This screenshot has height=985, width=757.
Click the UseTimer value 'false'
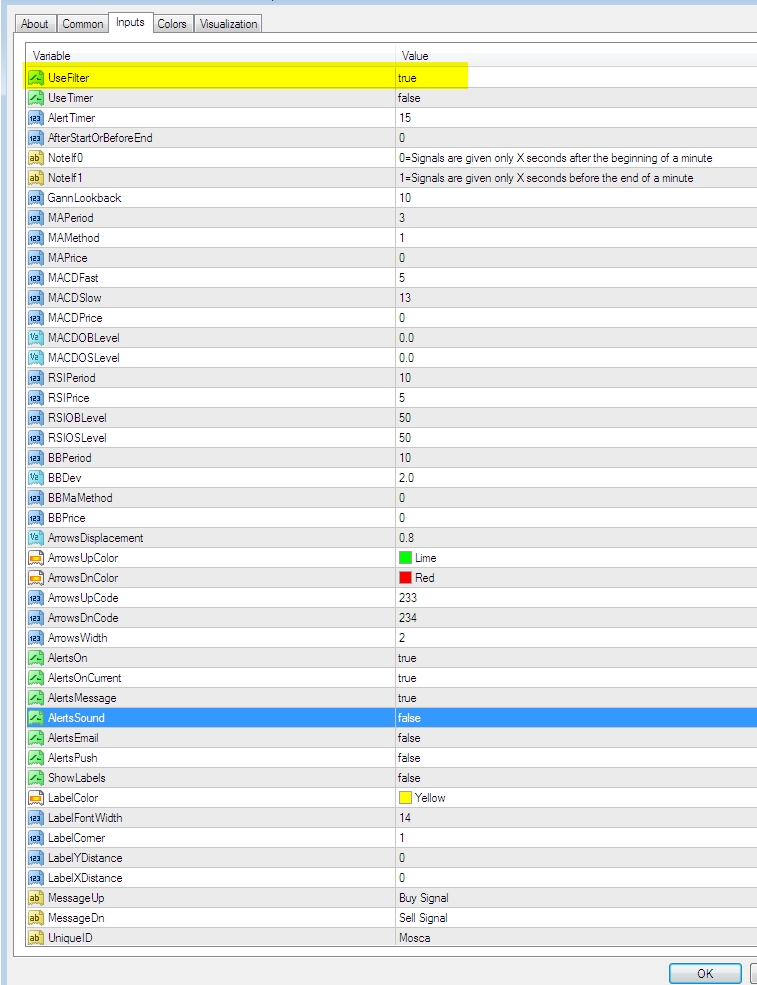[409, 98]
